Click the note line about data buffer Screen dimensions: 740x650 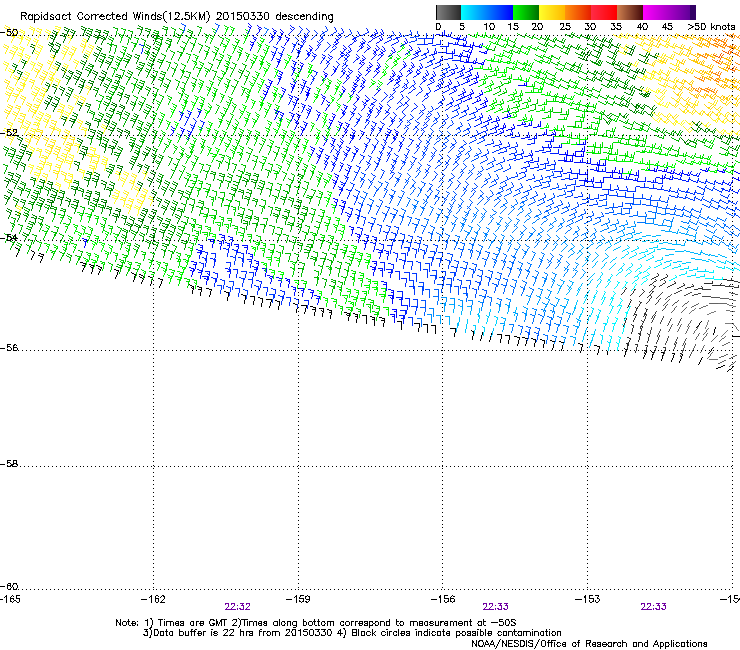point(352,633)
